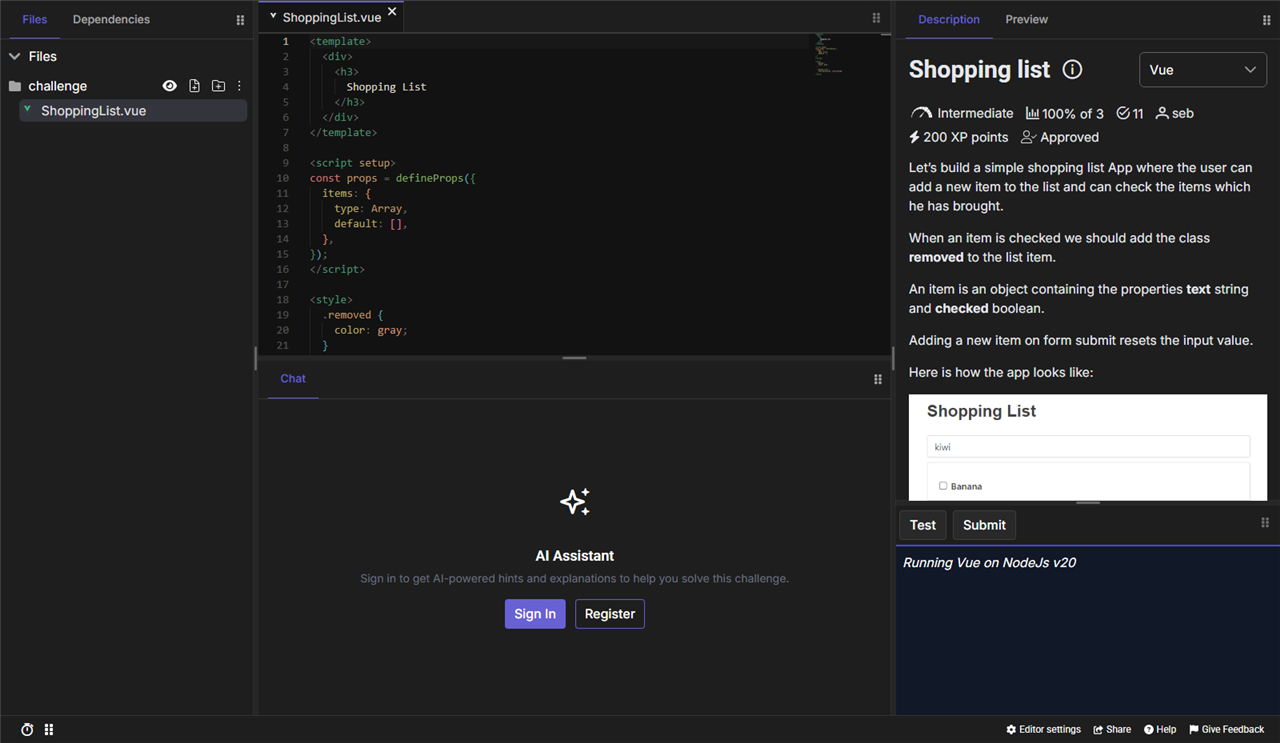Close the ShoppingList.vue editor tab
The width and height of the screenshot is (1280, 743).
pos(392,12)
